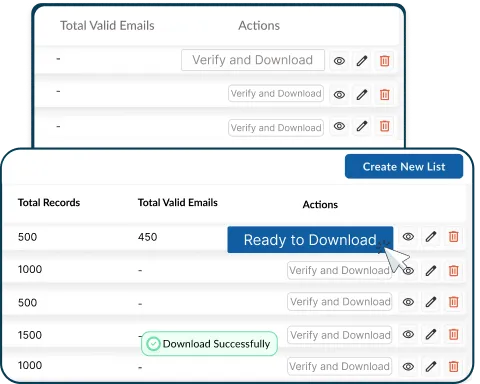
Task: Click eye icon in back panel bottom row
Action: pos(339,126)
